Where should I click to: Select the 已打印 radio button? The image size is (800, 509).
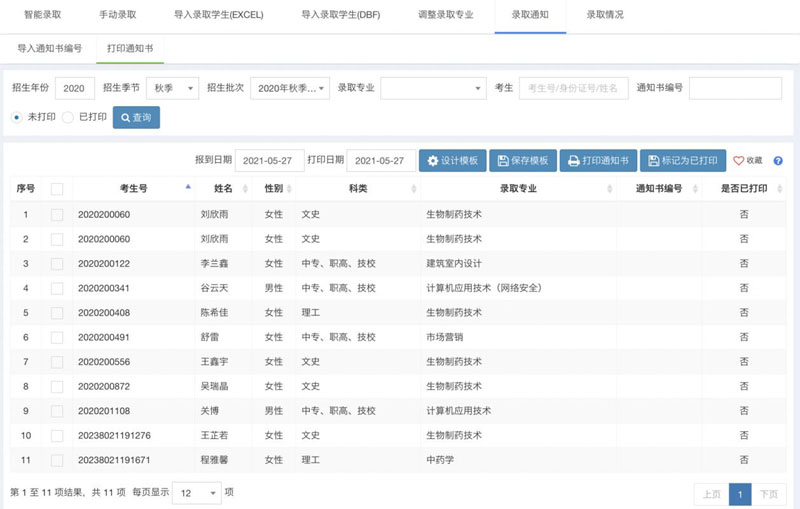point(68,117)
